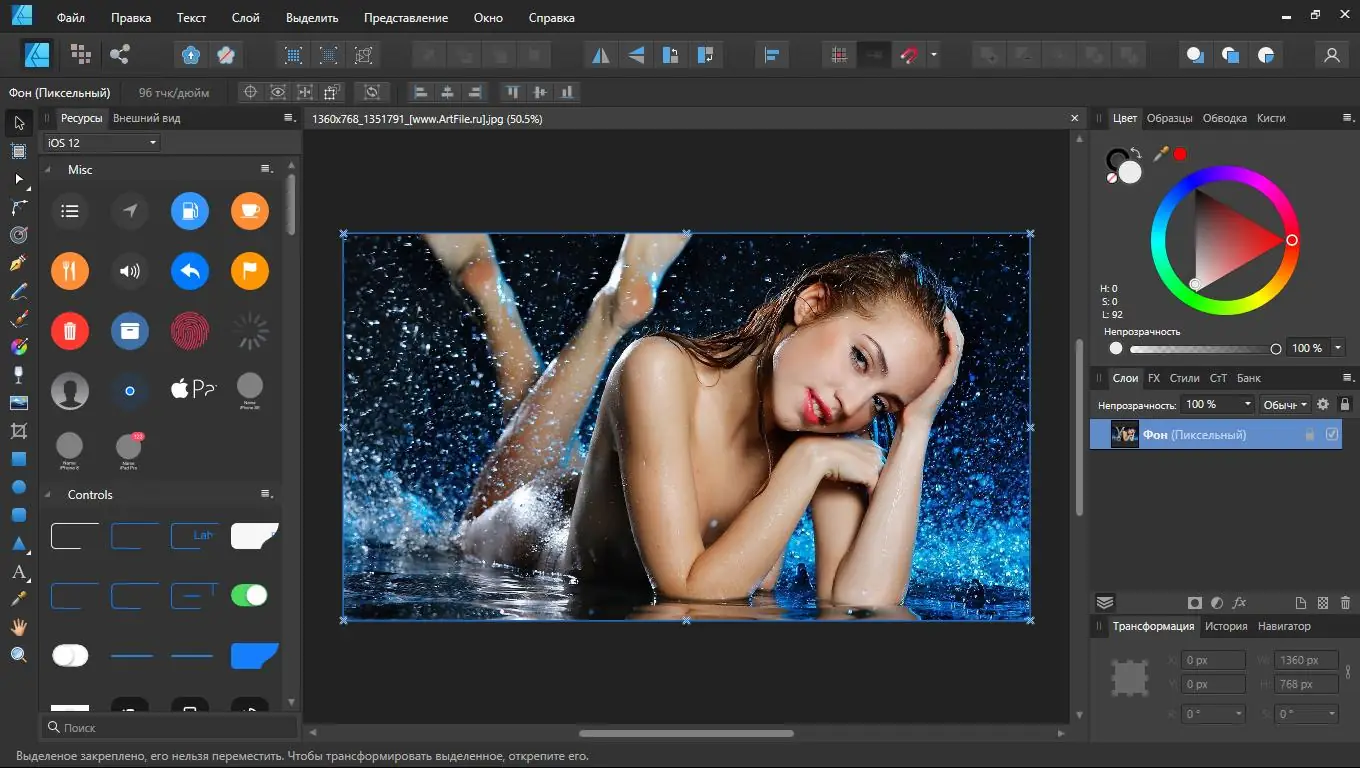This screenshot has height=768, width=1360.
Task: Click the green toggle switch asset
Action: pyautogui.click(x=249, y=595)
